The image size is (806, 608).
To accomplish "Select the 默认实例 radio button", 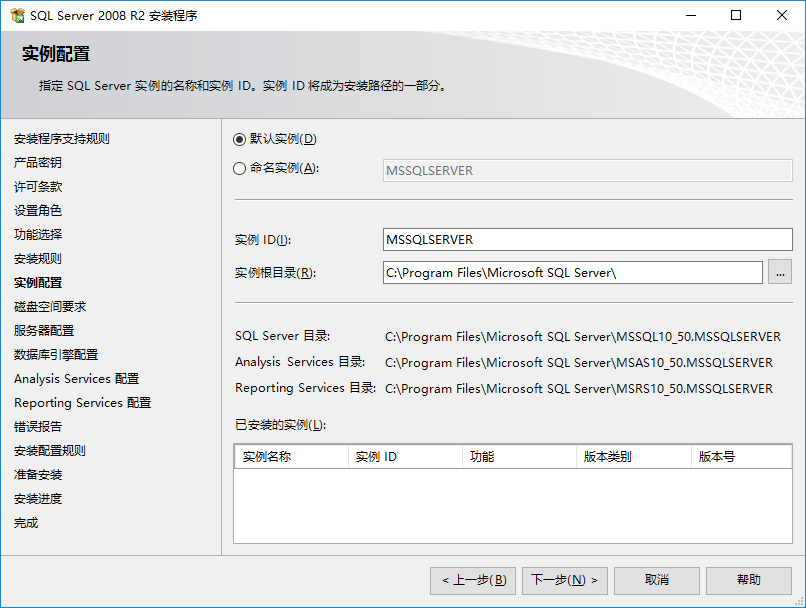I will pyautogui.click(x=239, y=139).
